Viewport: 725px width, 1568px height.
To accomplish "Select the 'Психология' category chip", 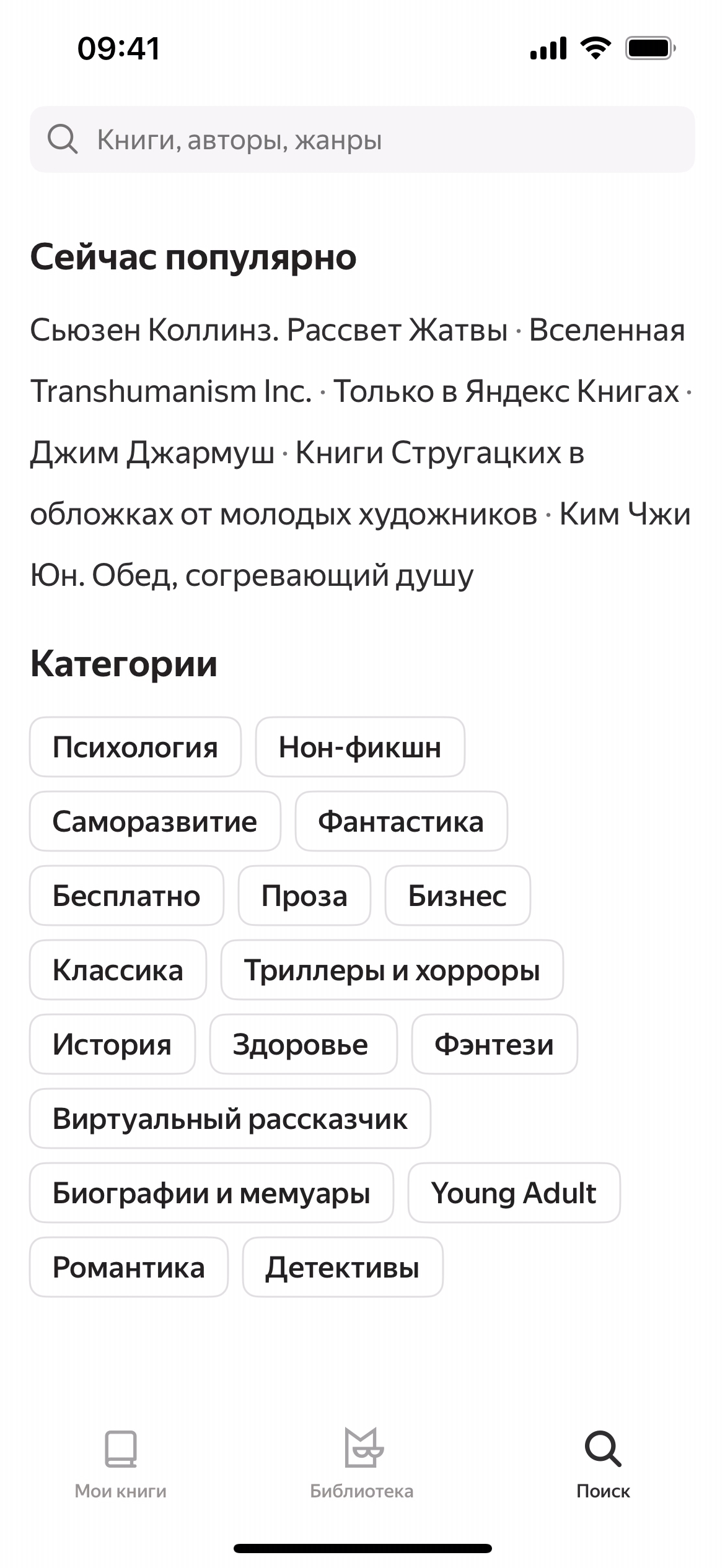I will [135, 747].
